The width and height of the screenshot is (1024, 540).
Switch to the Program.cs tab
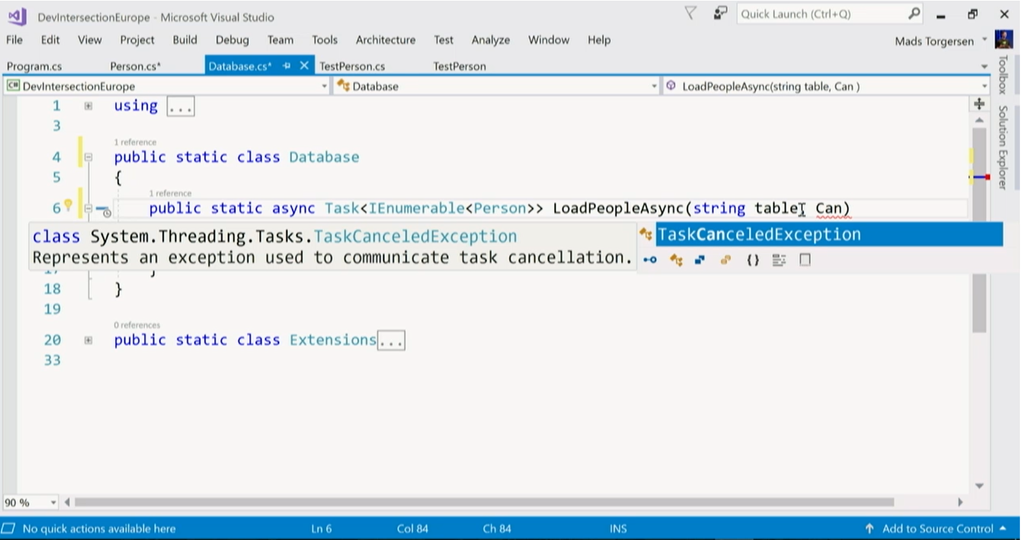click(34, 66)
